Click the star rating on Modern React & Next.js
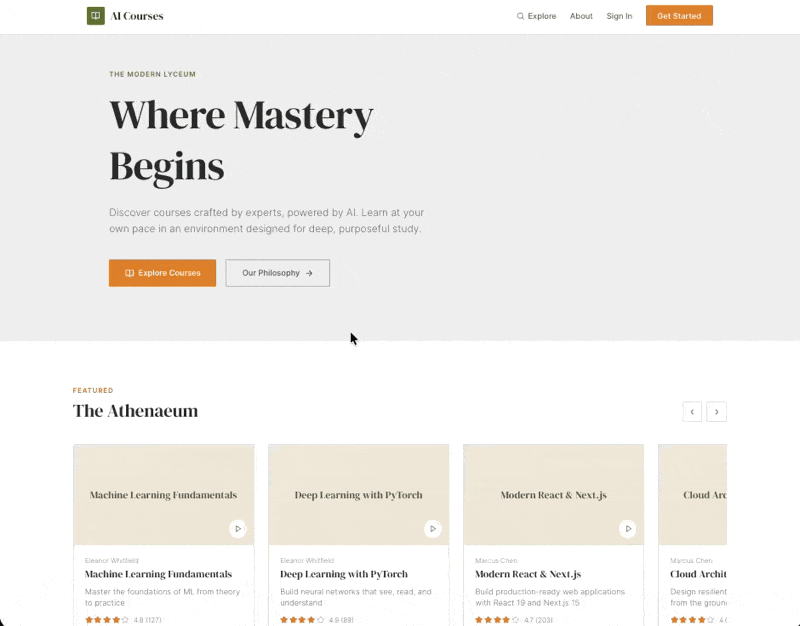The height and width of the screenshot is (626, 800). click(x=497, y=620)
